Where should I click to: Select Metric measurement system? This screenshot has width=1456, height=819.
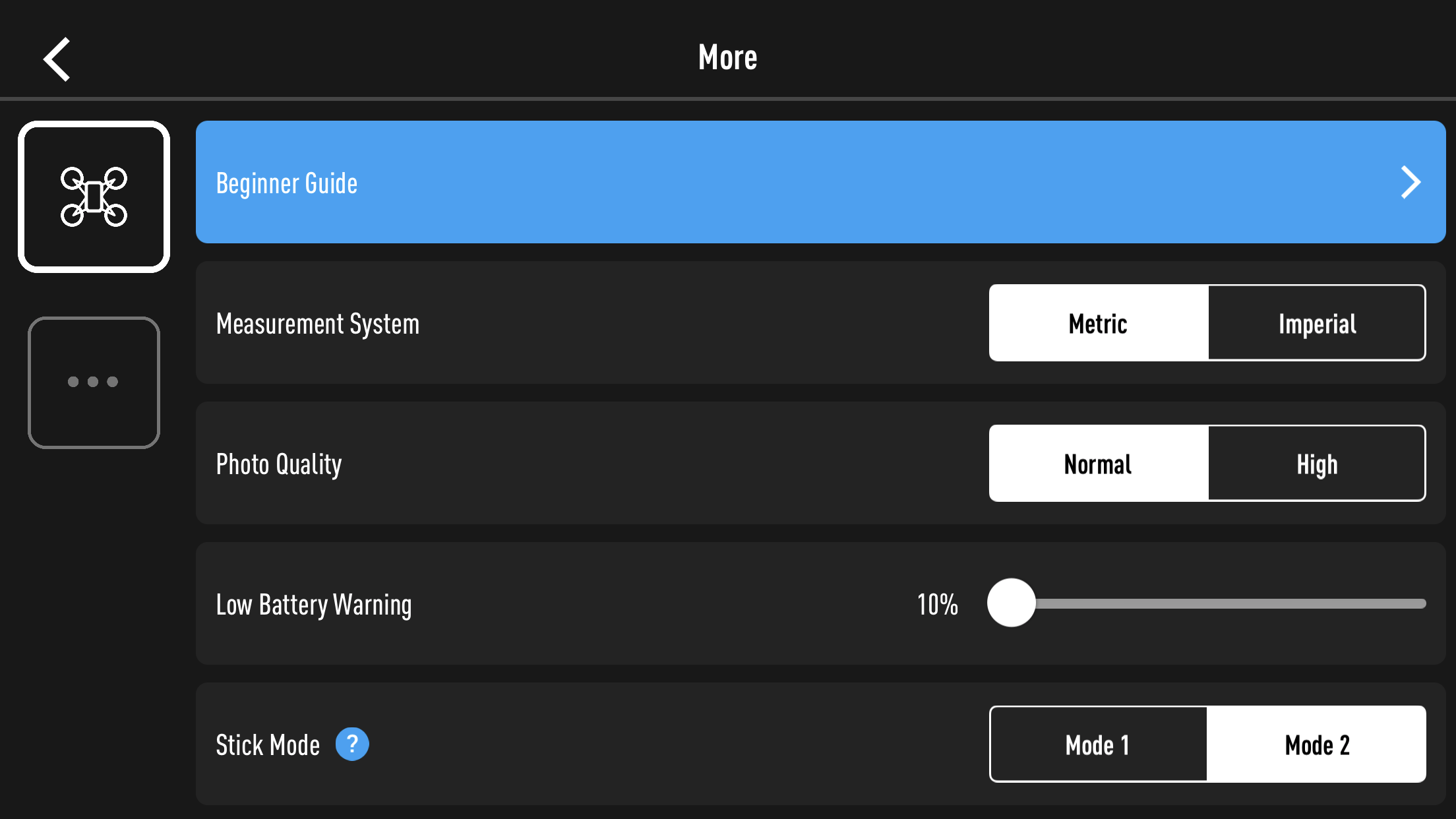1099,323
